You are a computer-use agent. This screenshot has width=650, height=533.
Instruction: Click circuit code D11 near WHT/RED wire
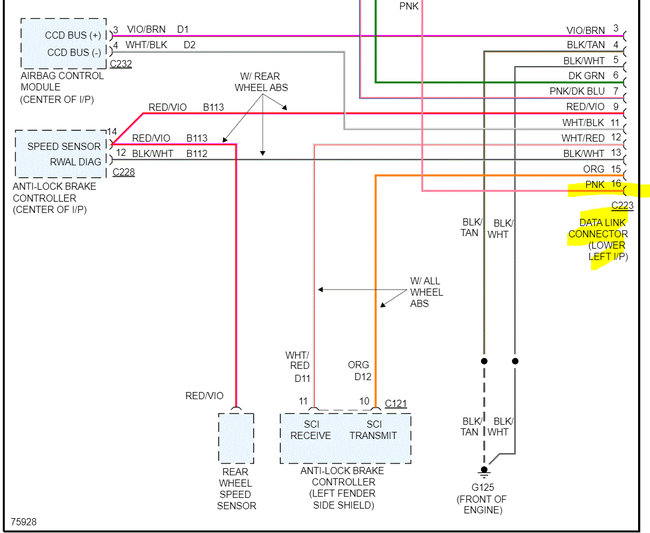coord(302,378)
